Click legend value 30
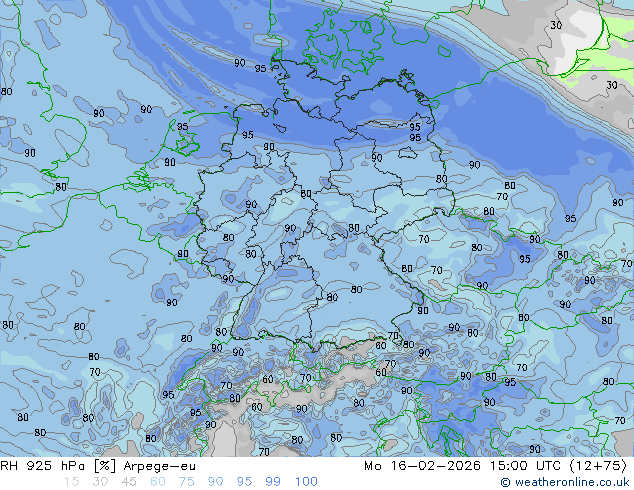The width and height of the screenshot is (634, 490). 100,482
